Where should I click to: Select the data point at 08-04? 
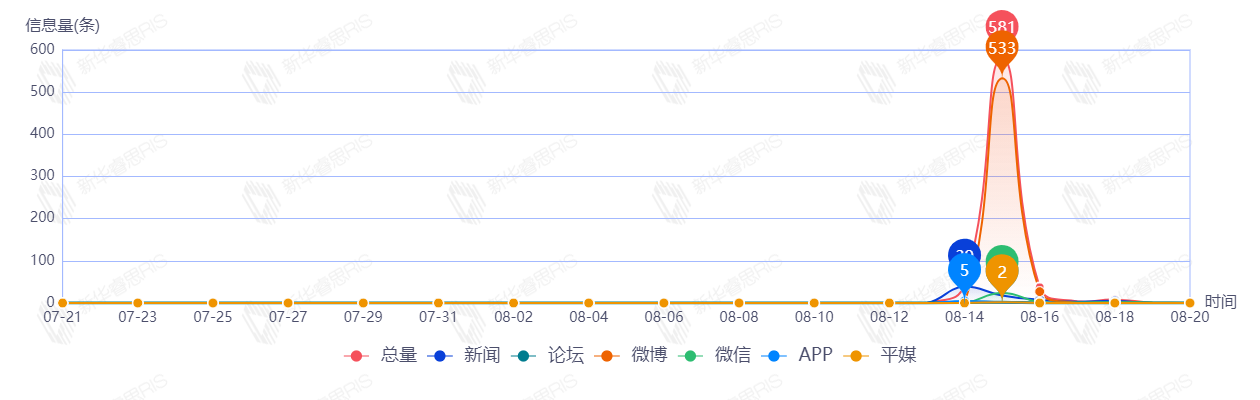(x=588, y=303)
